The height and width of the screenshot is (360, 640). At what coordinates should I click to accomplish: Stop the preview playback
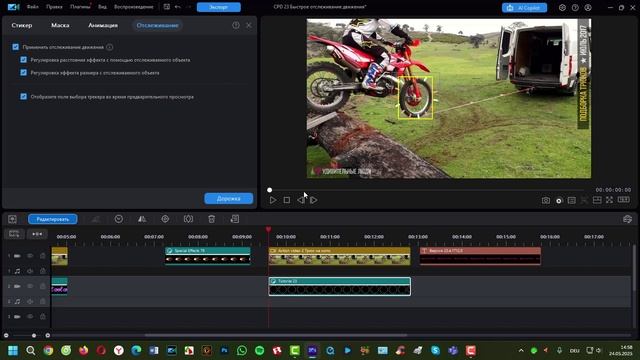click(287, 200)
